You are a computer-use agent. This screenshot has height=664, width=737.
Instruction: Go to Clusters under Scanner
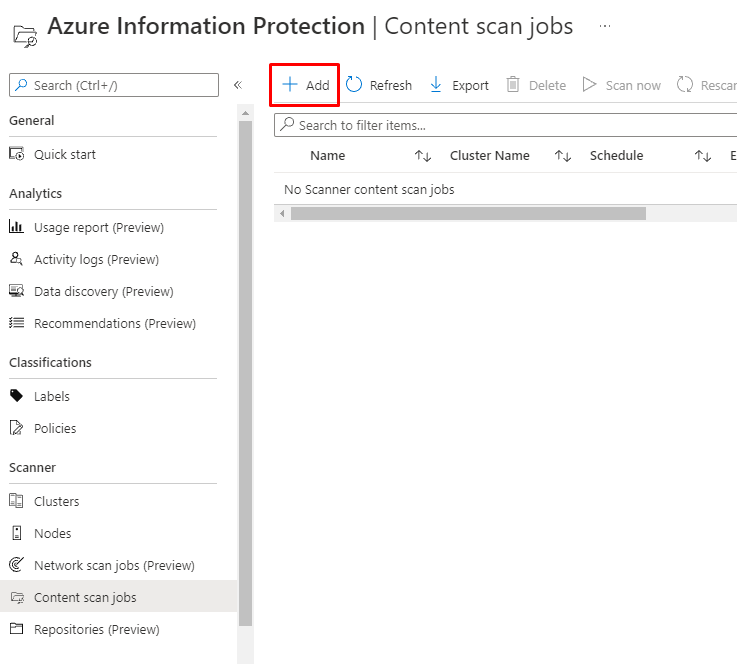(56, 501)
